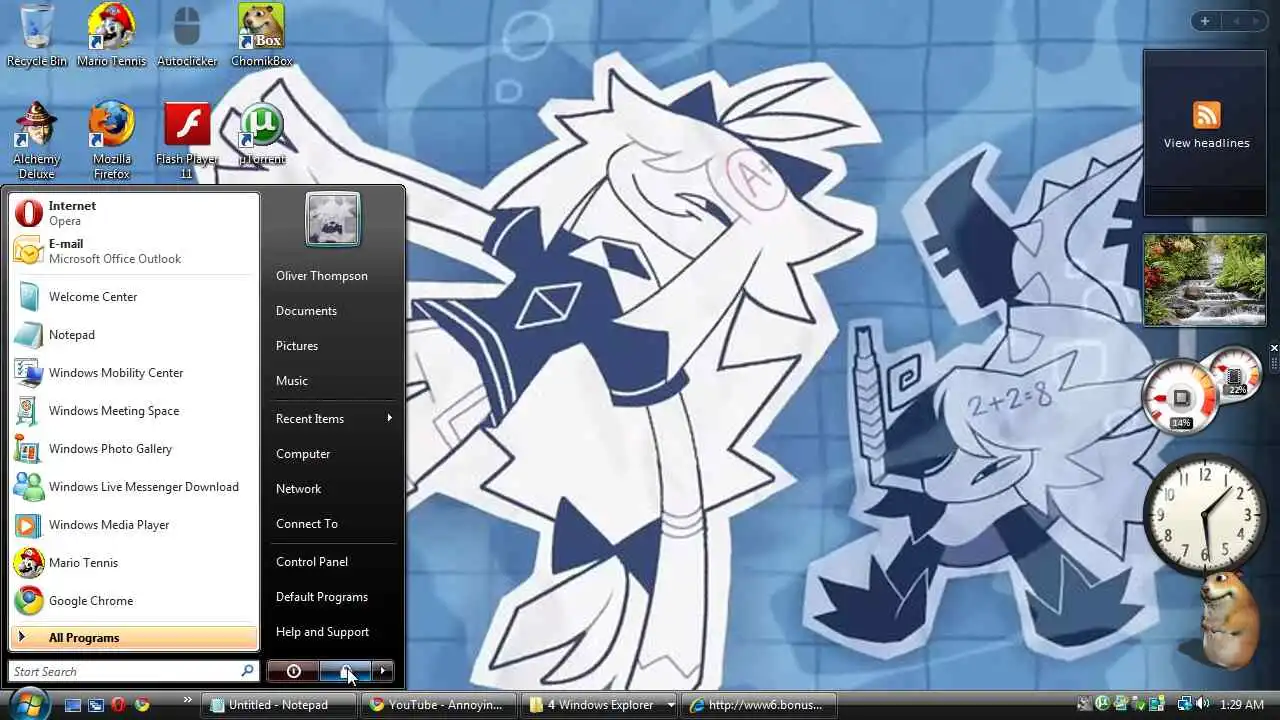
Task: Switch to the YouTube Chrome taskbar button
Action: [439, 705]
